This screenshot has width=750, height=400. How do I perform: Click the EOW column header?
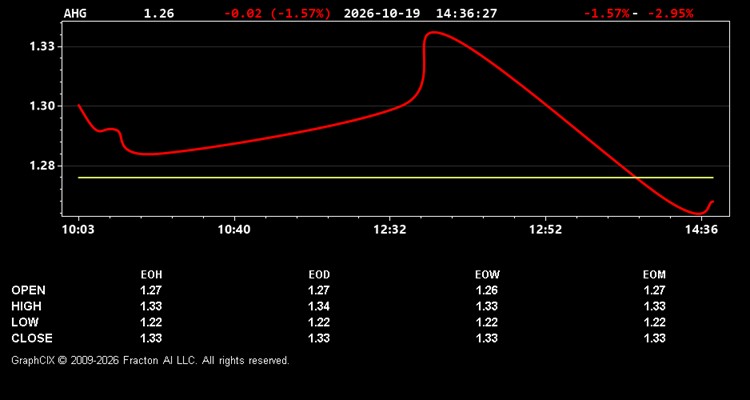(487, 275)
